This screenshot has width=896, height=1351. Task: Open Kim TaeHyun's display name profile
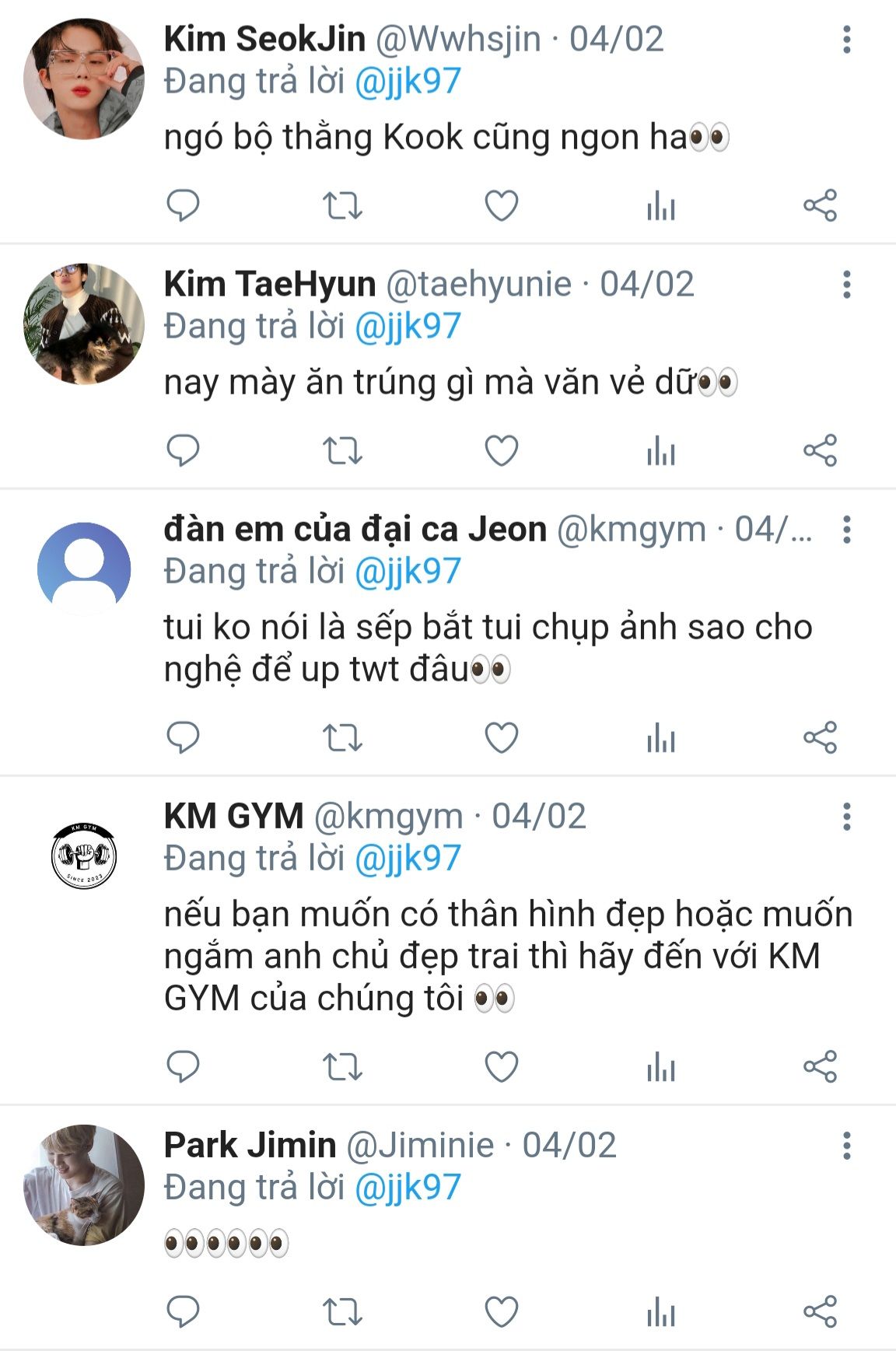point(270,284)
